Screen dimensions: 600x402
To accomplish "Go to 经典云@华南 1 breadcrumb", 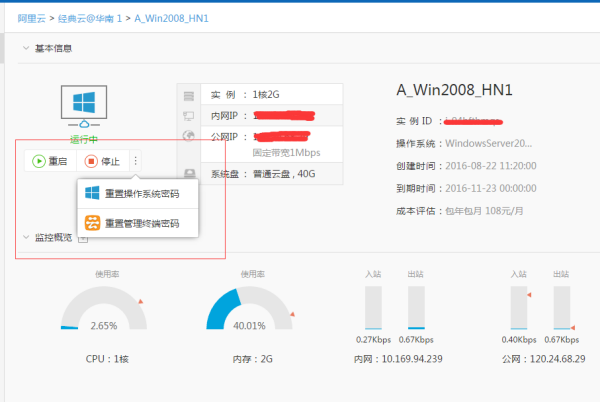I will (x=90, y=18).
